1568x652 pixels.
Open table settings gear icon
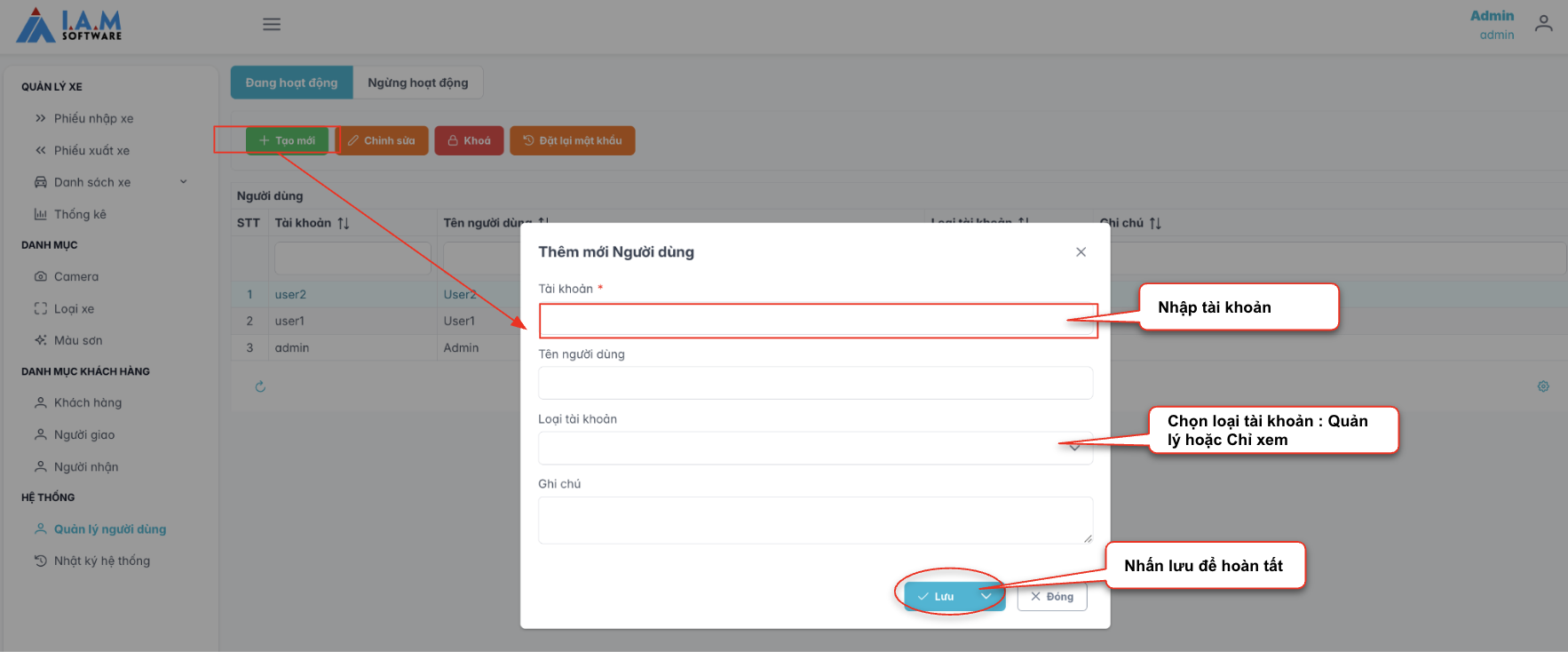[1543, 386]
